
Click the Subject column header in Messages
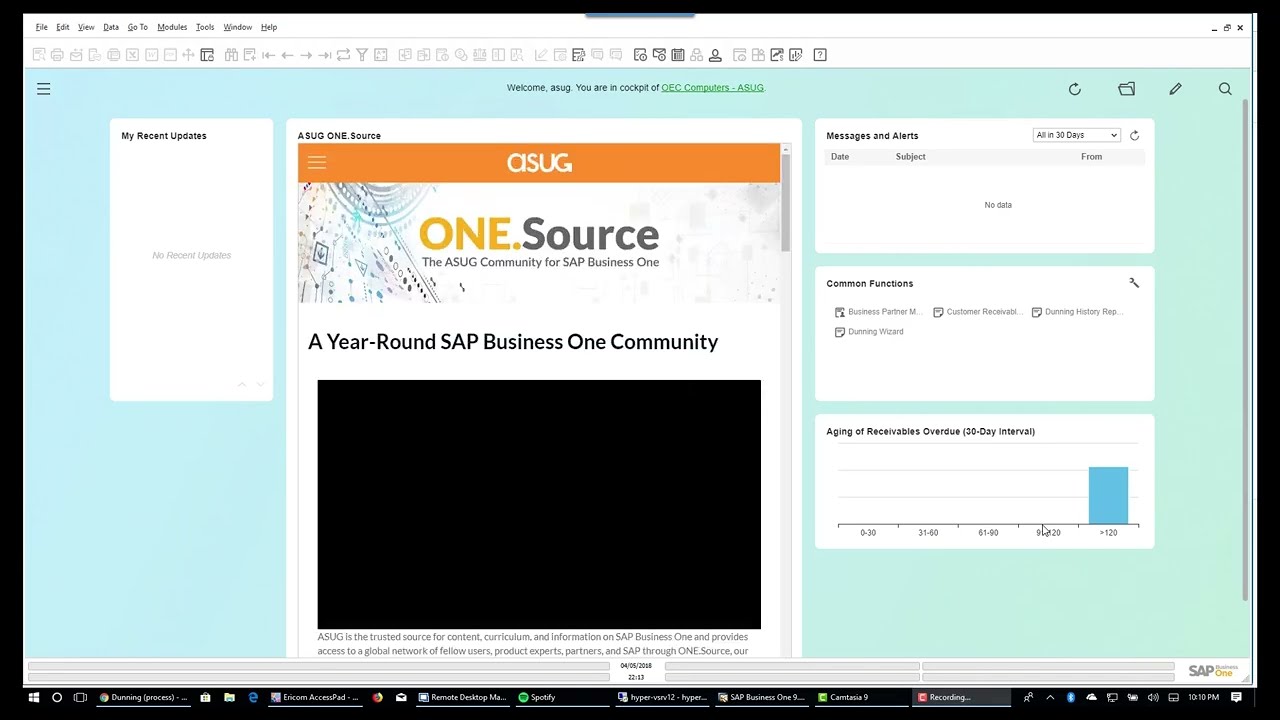pyautogui.click(x=910, y=157)
